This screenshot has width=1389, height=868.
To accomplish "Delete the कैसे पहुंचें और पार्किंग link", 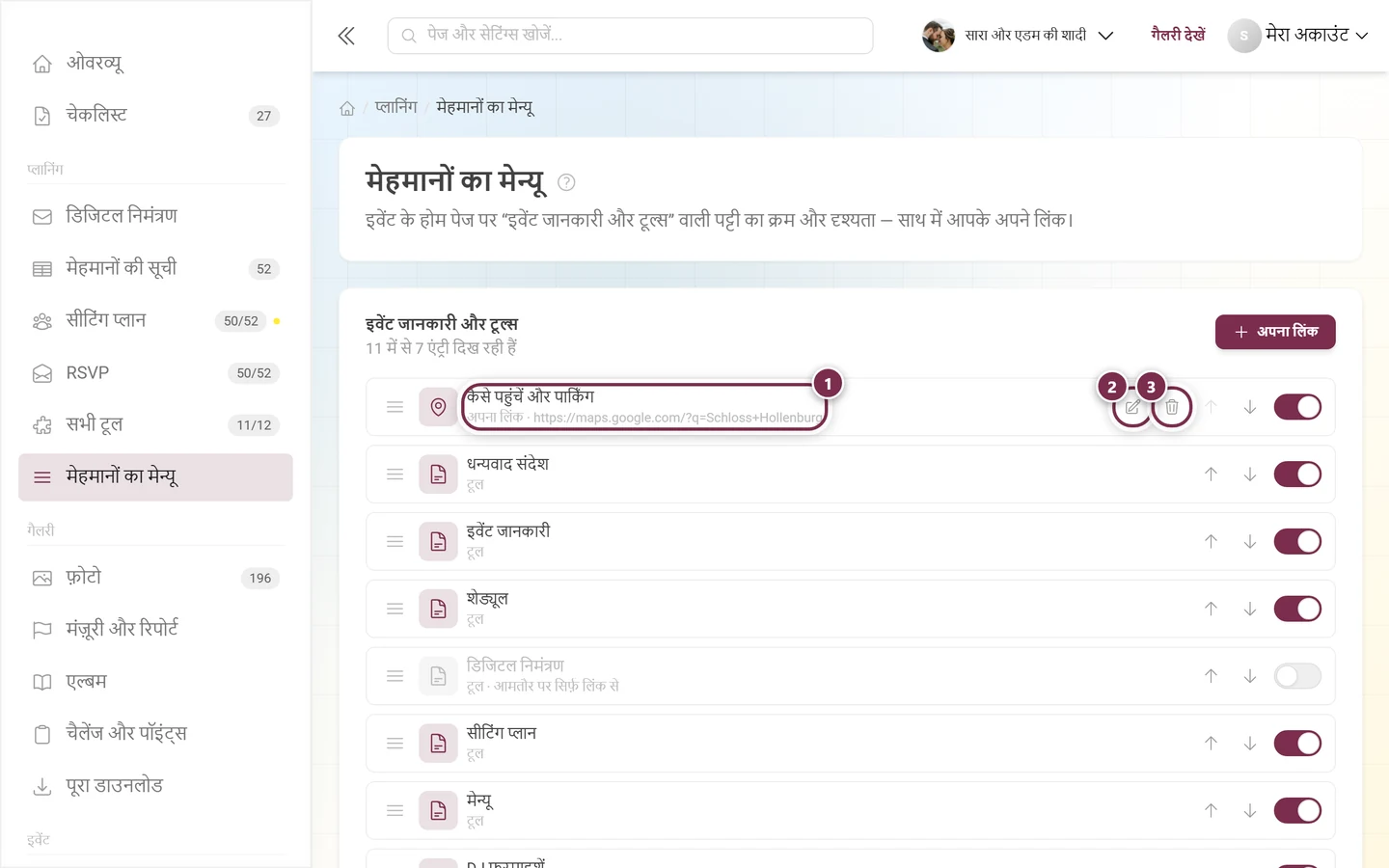I will pyautogui.click(x=1172, y=407).
